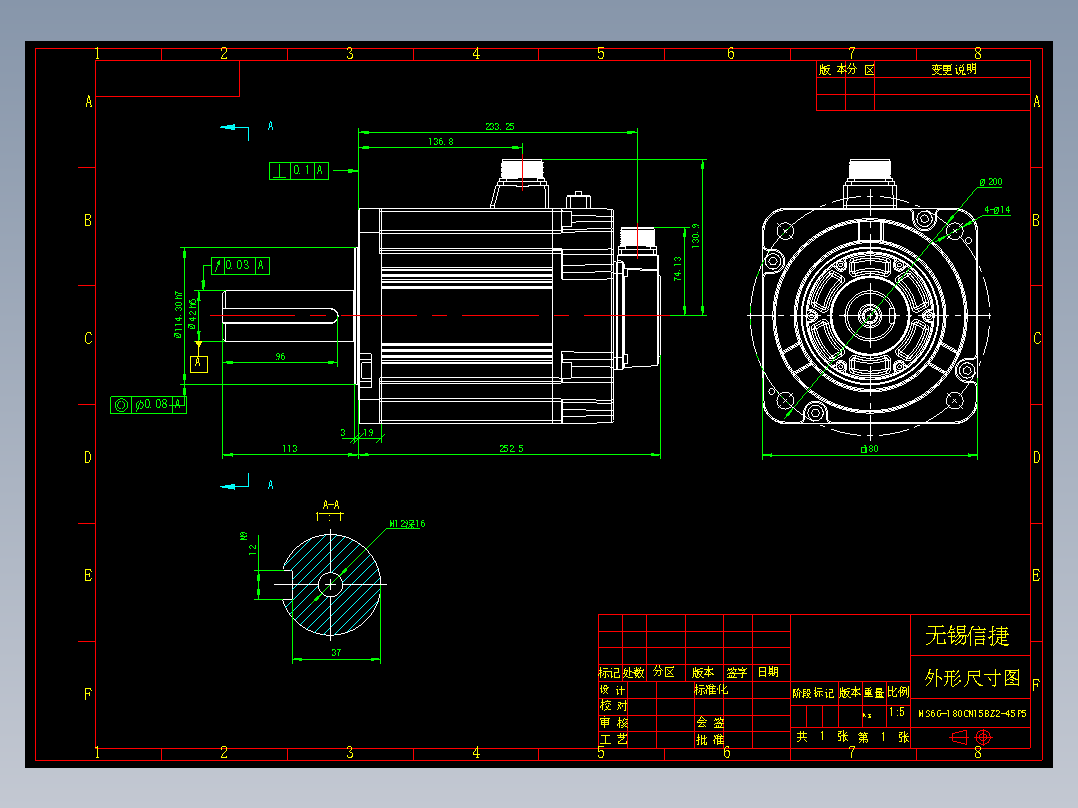Click the ø200 bolt circle dimension
The image size is (1078, 808).
991,182
